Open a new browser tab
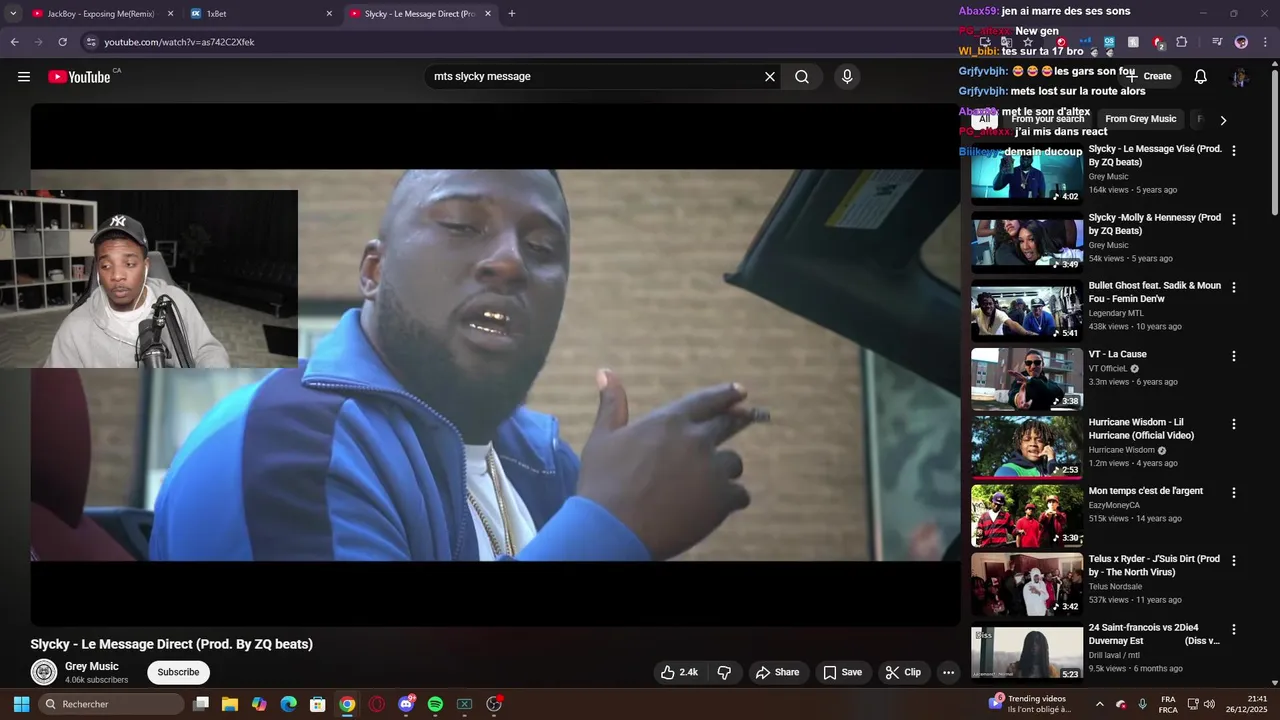Image resolution: width=1280 pixels, height=720 pixels. click(x=511, y=14)
